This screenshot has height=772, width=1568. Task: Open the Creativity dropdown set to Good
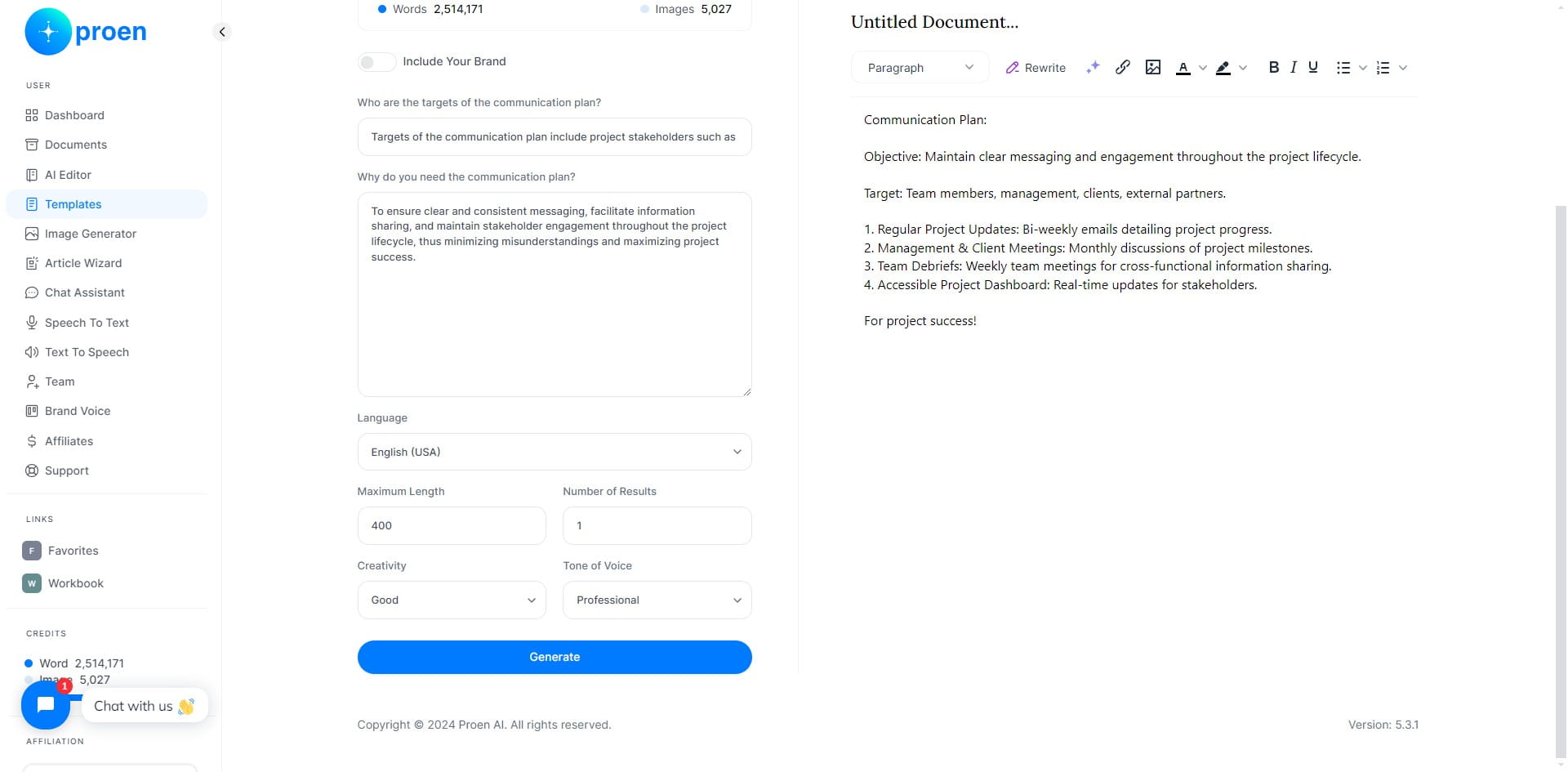452,600
